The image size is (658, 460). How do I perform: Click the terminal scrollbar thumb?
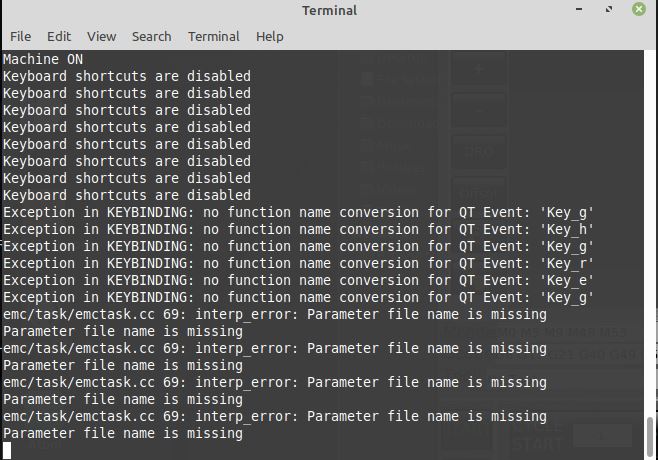click(650, 436)
